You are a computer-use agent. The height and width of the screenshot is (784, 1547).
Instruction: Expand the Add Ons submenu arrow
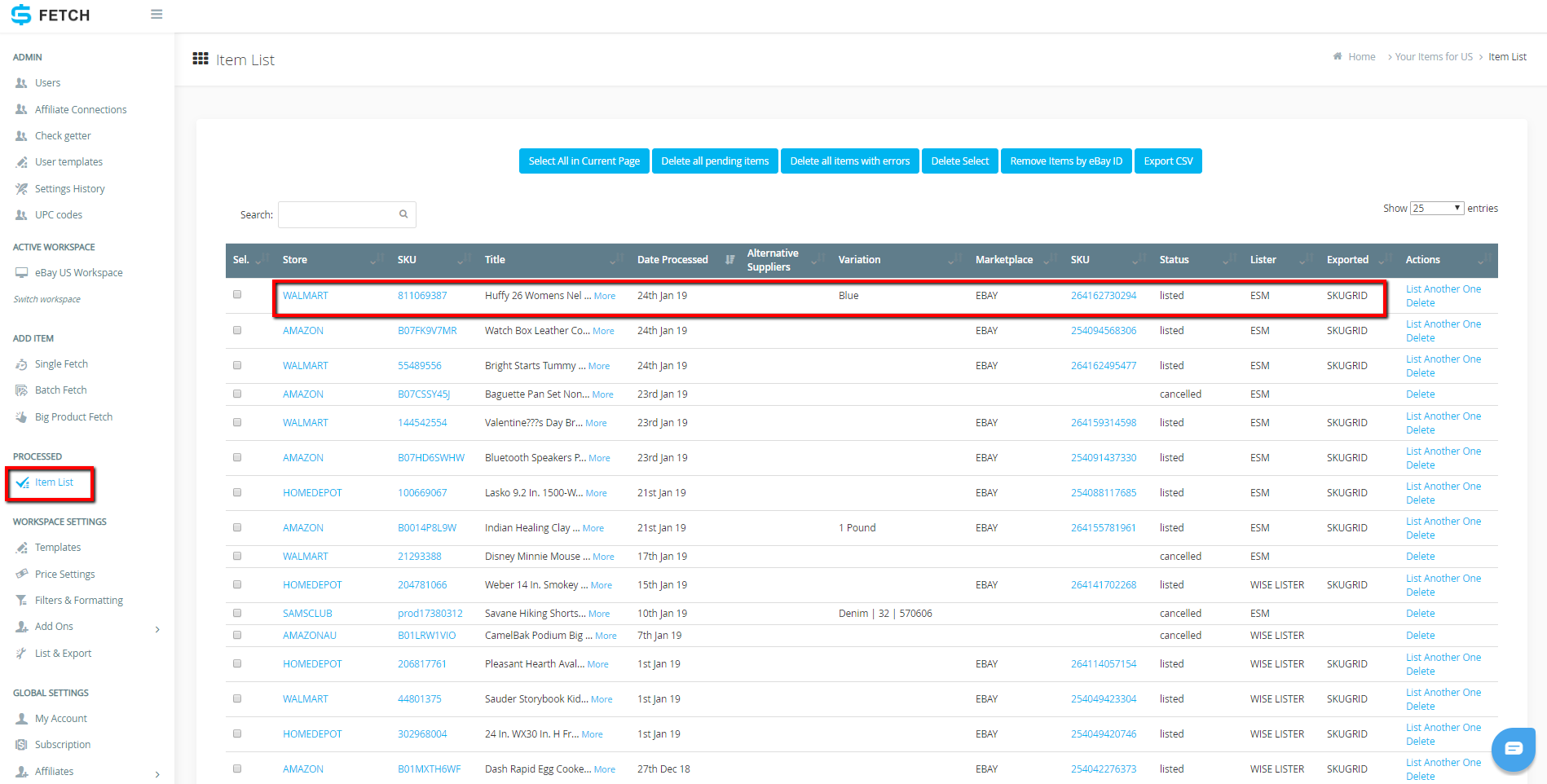tap(157, 629)
